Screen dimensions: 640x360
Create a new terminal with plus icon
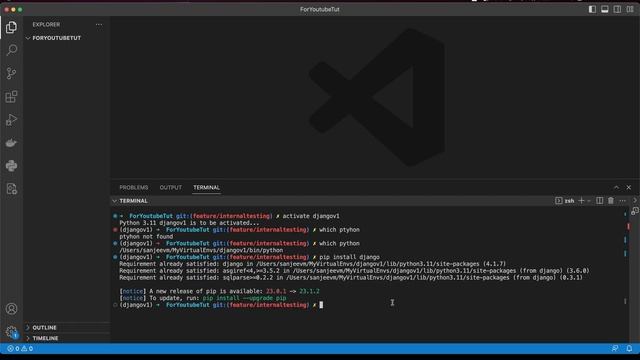click(x=581, y=201)
